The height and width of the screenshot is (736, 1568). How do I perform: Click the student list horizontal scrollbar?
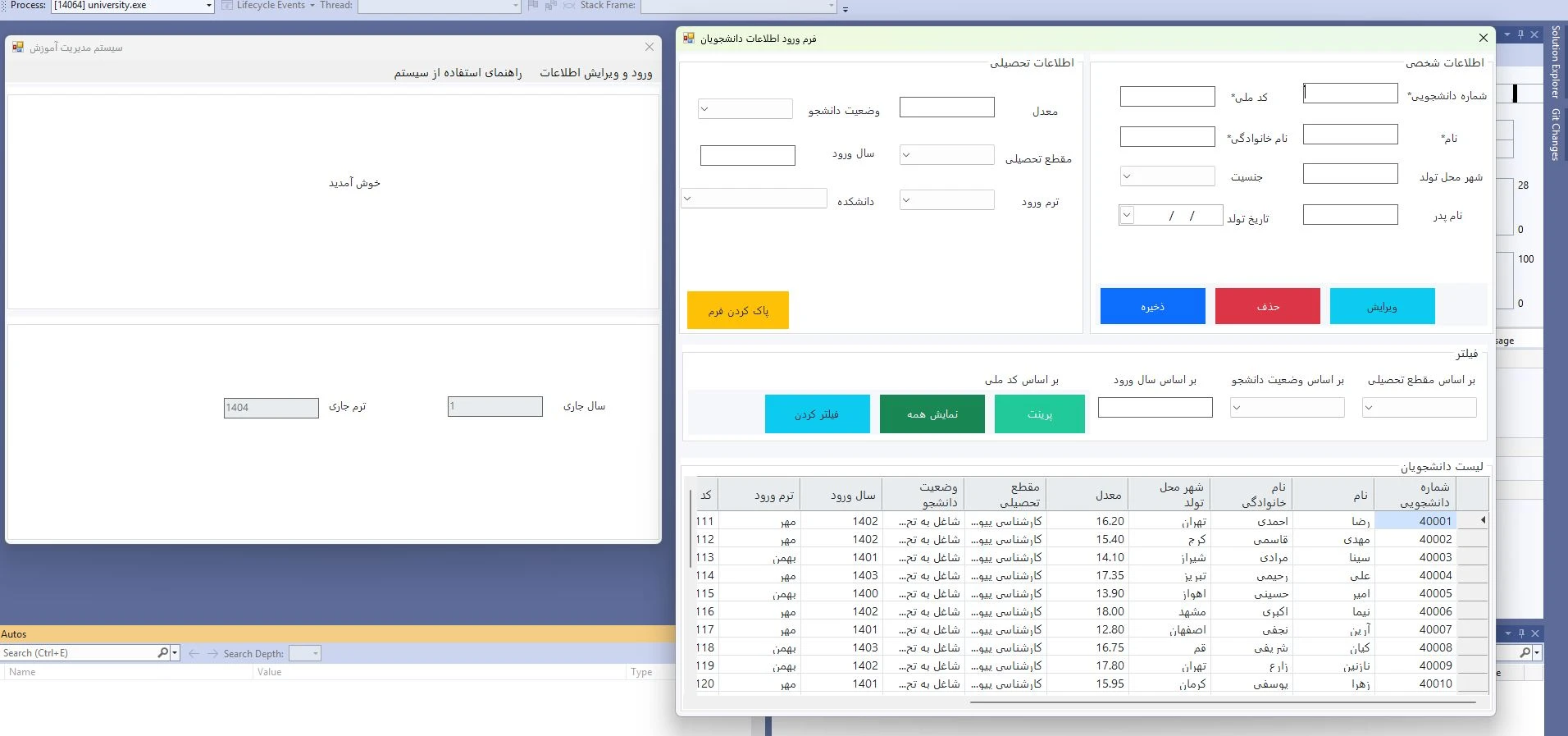(x=1222, y=702)
